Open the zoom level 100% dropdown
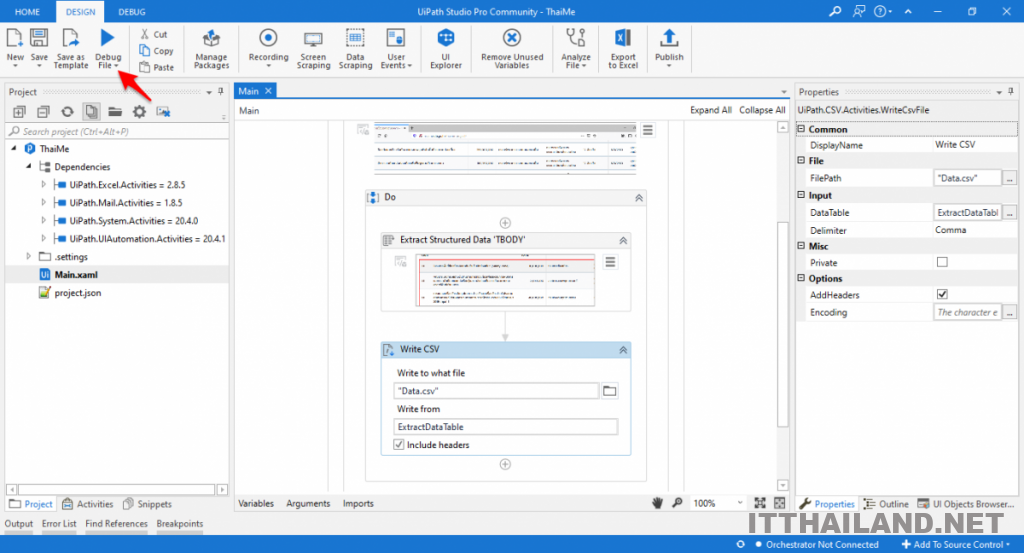1024x553 pixels. point(740,503)
